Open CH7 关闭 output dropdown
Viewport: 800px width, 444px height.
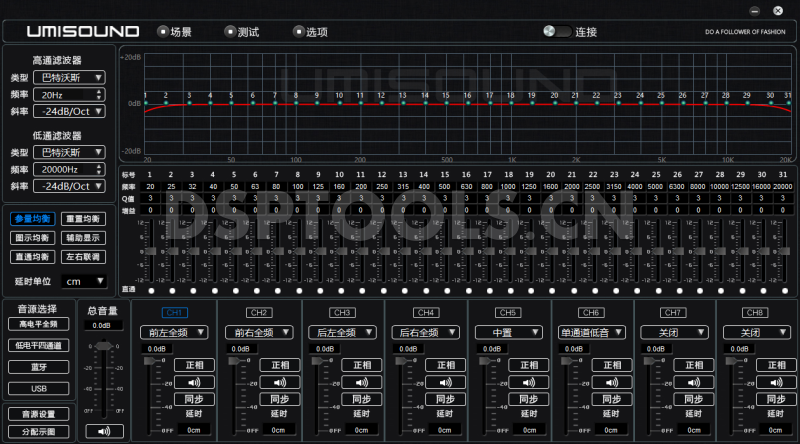[673, 333]
